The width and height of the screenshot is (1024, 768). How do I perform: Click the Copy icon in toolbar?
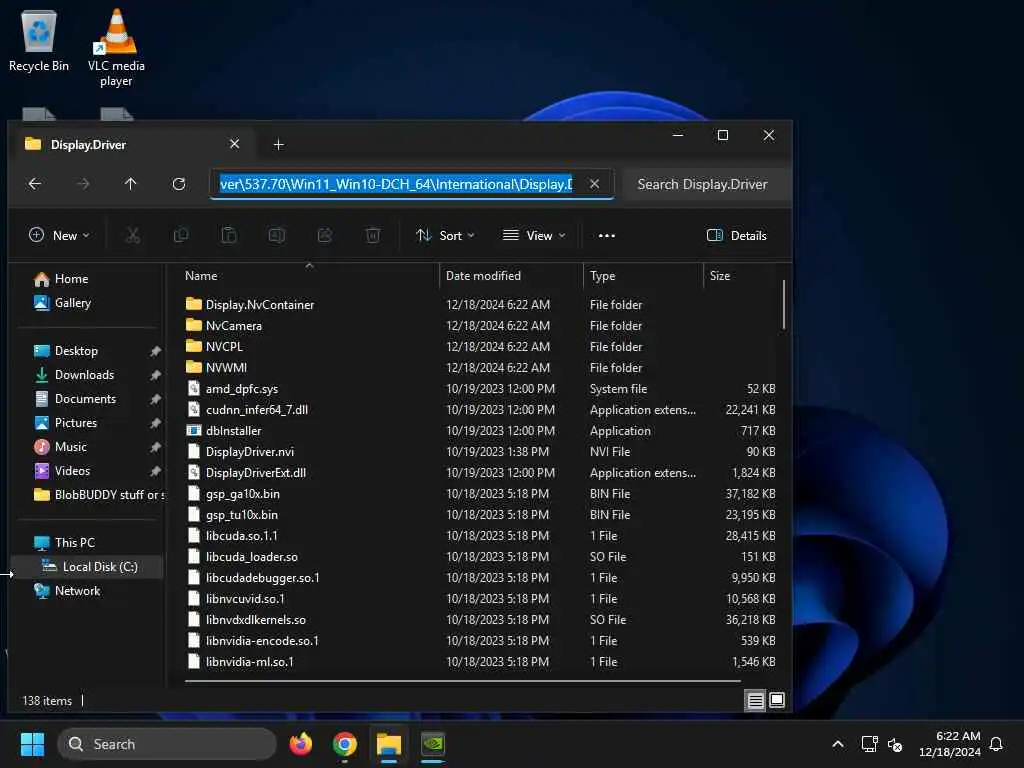click(181, 236)
